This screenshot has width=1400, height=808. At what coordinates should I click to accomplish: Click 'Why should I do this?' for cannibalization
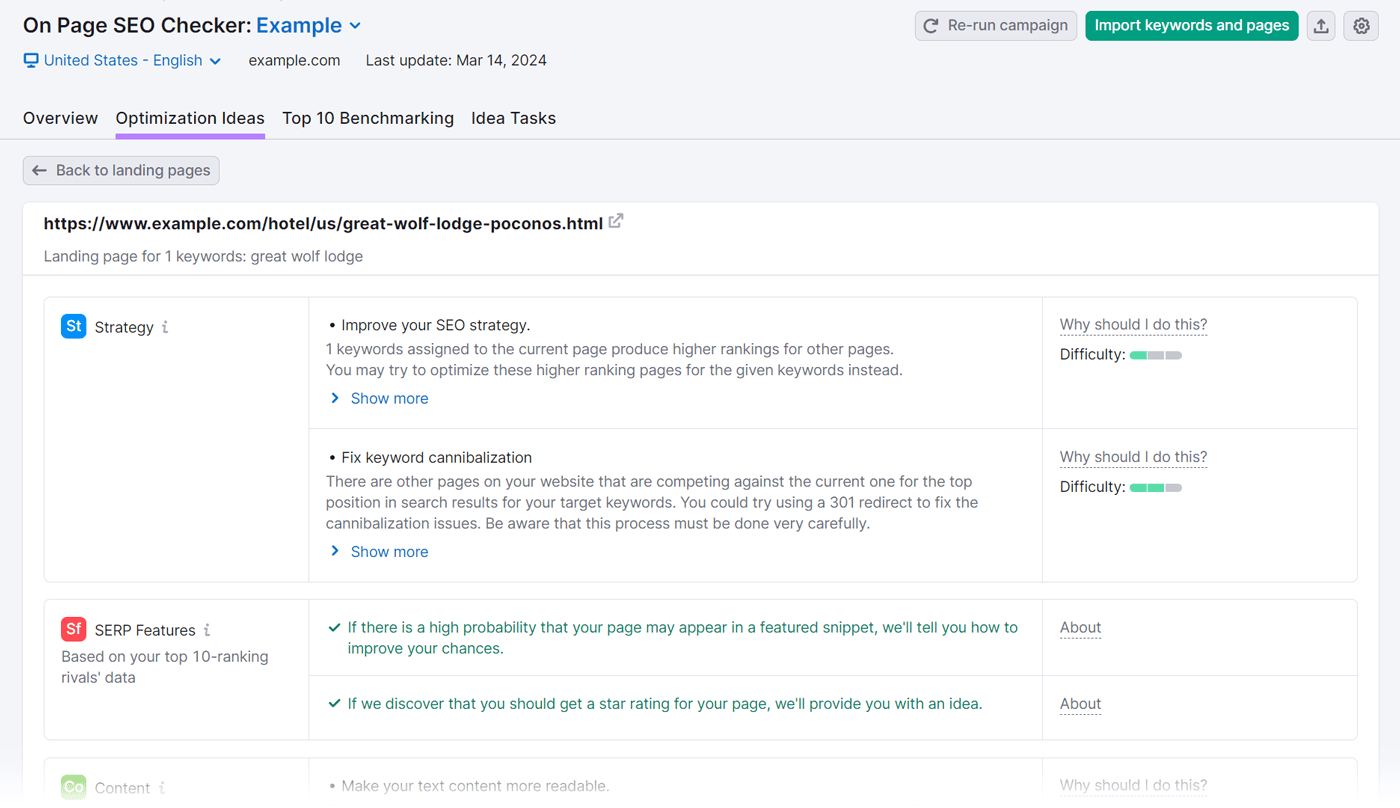click(x=1133, y=456)
